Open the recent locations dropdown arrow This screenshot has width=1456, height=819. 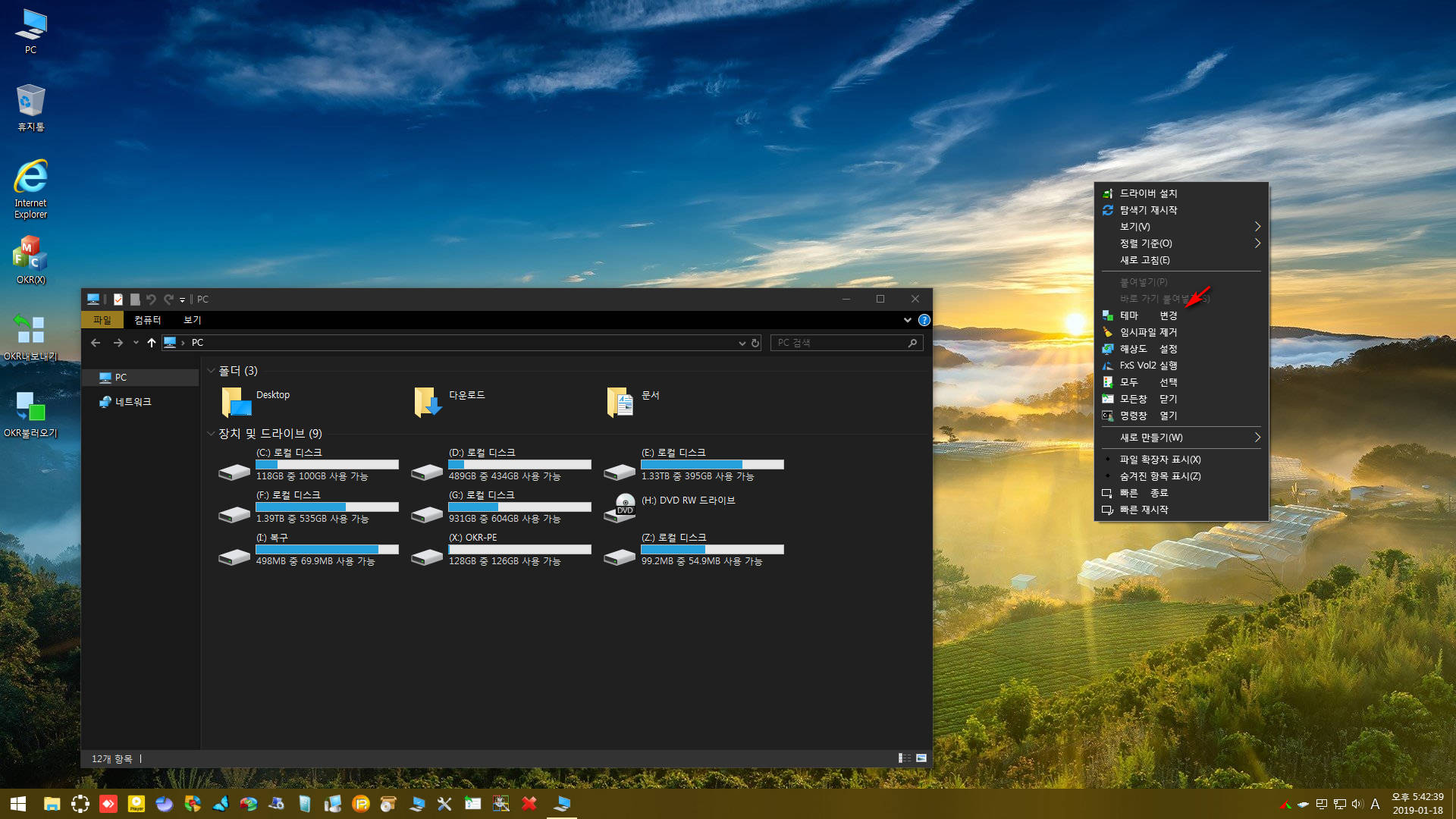[x=136, y=343]
